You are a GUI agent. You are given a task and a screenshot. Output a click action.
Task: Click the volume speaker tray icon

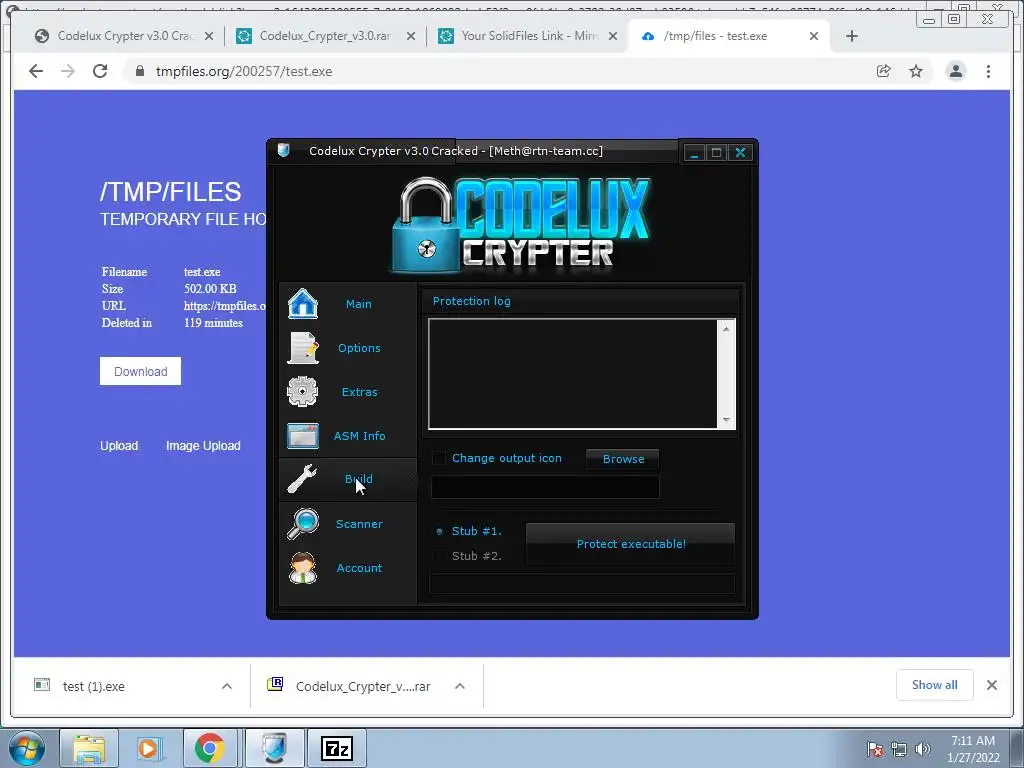click(923, 749)
